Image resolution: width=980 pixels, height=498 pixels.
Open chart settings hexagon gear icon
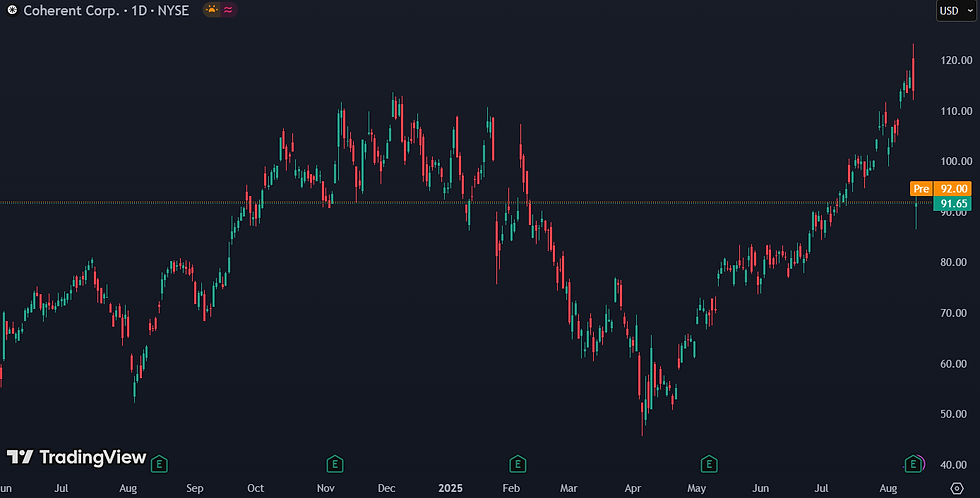[x=957, y=488]
